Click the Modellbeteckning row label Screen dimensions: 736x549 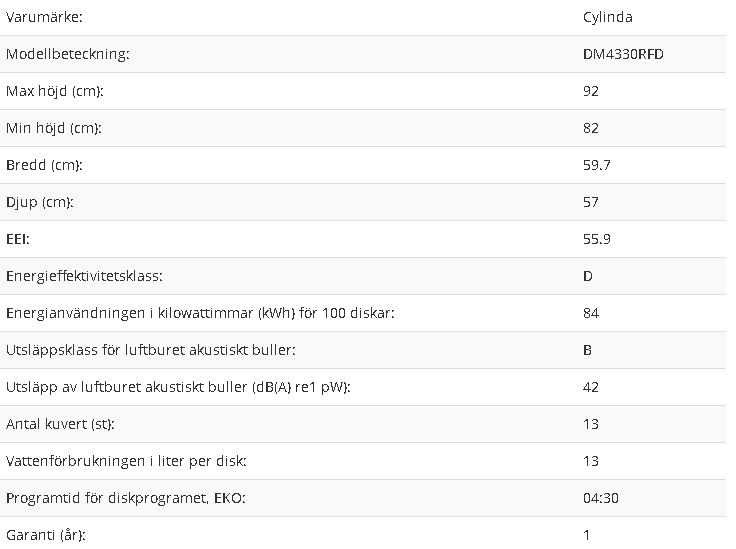tap(68, 54)
